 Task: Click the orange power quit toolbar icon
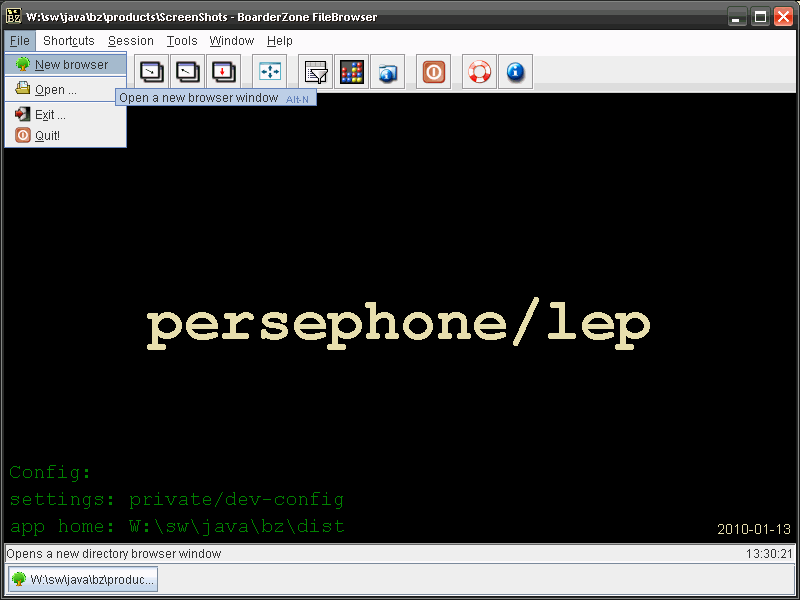click(434, 72)
